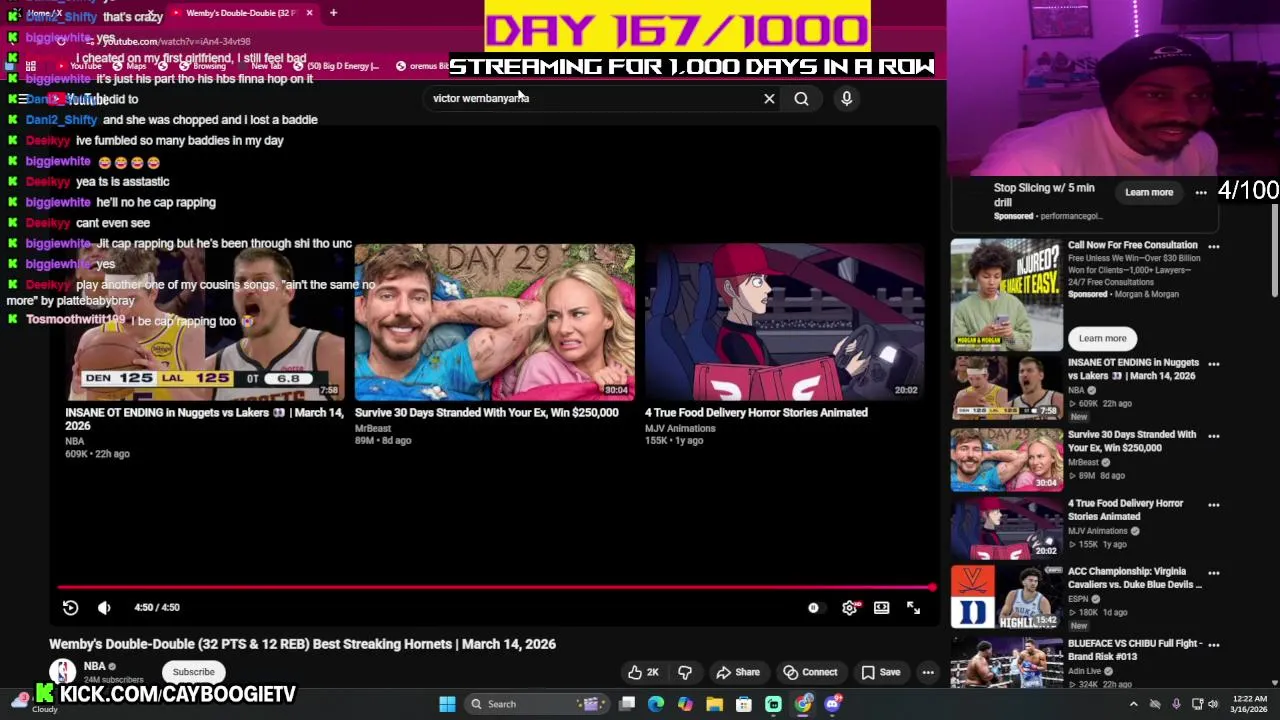The height and width of the screenshot is (720, 1280).
Task: Select the Wemby's Double-Double browser tab
Action: (240, 13)
